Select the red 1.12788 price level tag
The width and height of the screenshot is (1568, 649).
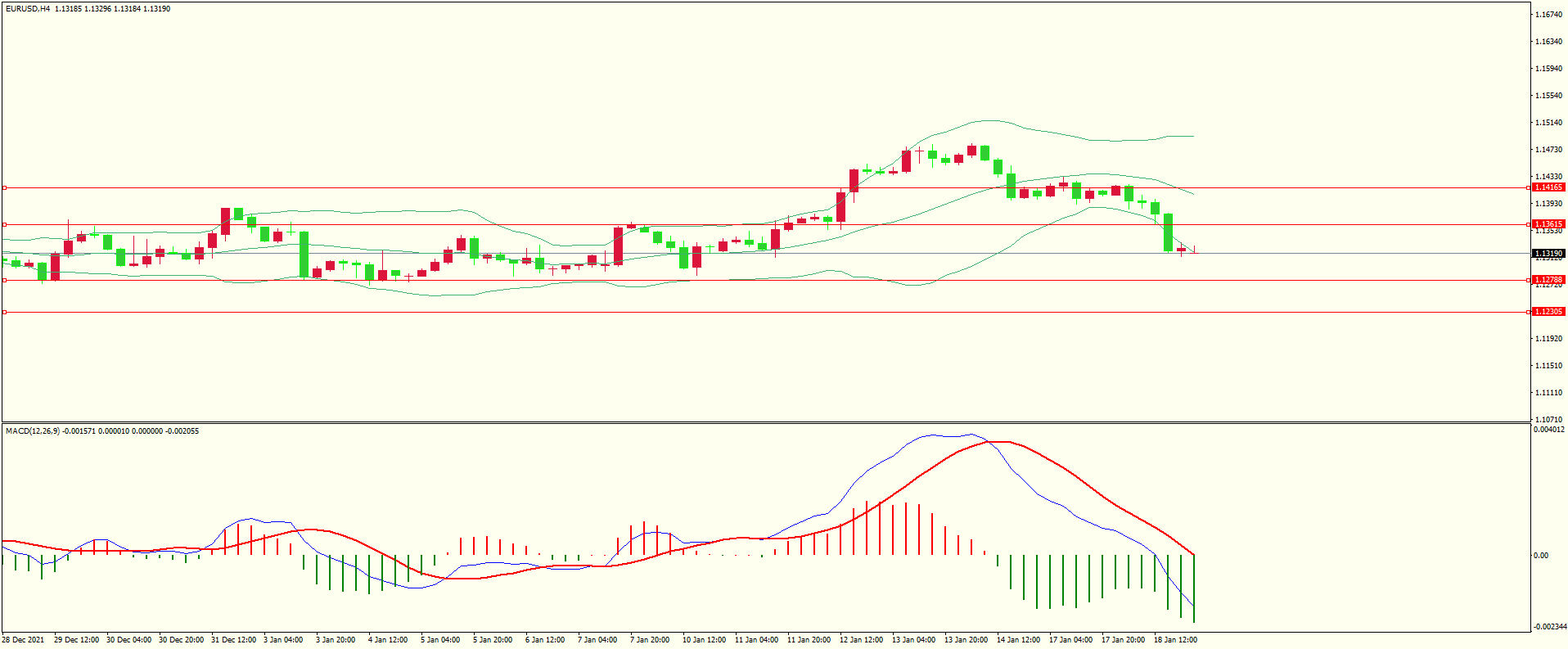point(1548,280)
